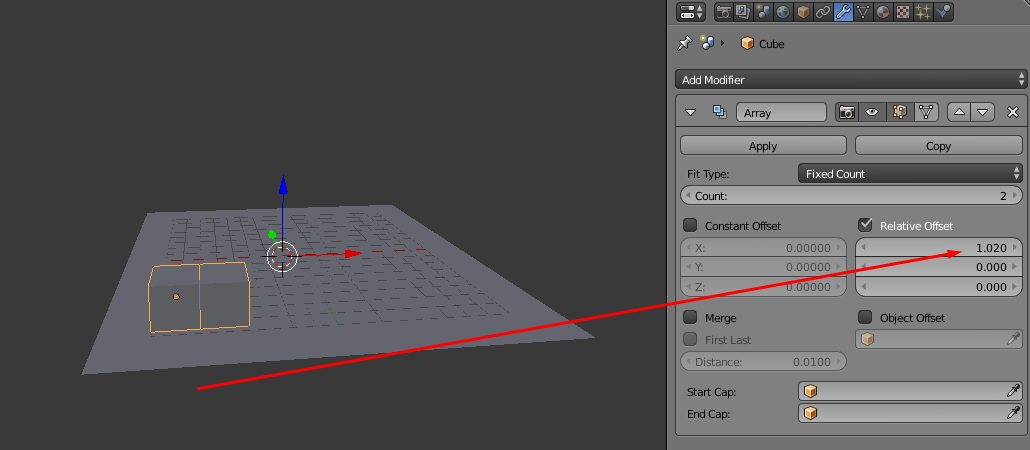Image resolution: width=1030 pixels, height=450 pixels.
Task: Open the Particles sparkle tab
Action: coord(923,11)
